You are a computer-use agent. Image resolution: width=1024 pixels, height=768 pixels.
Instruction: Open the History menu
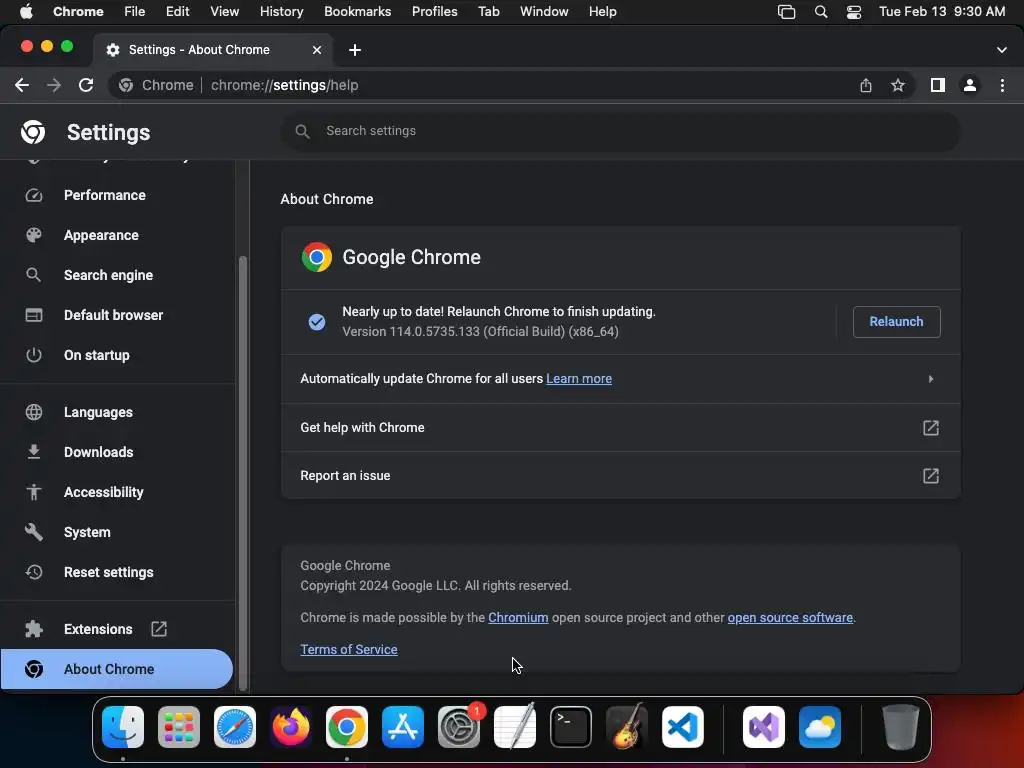coord(281,12)
